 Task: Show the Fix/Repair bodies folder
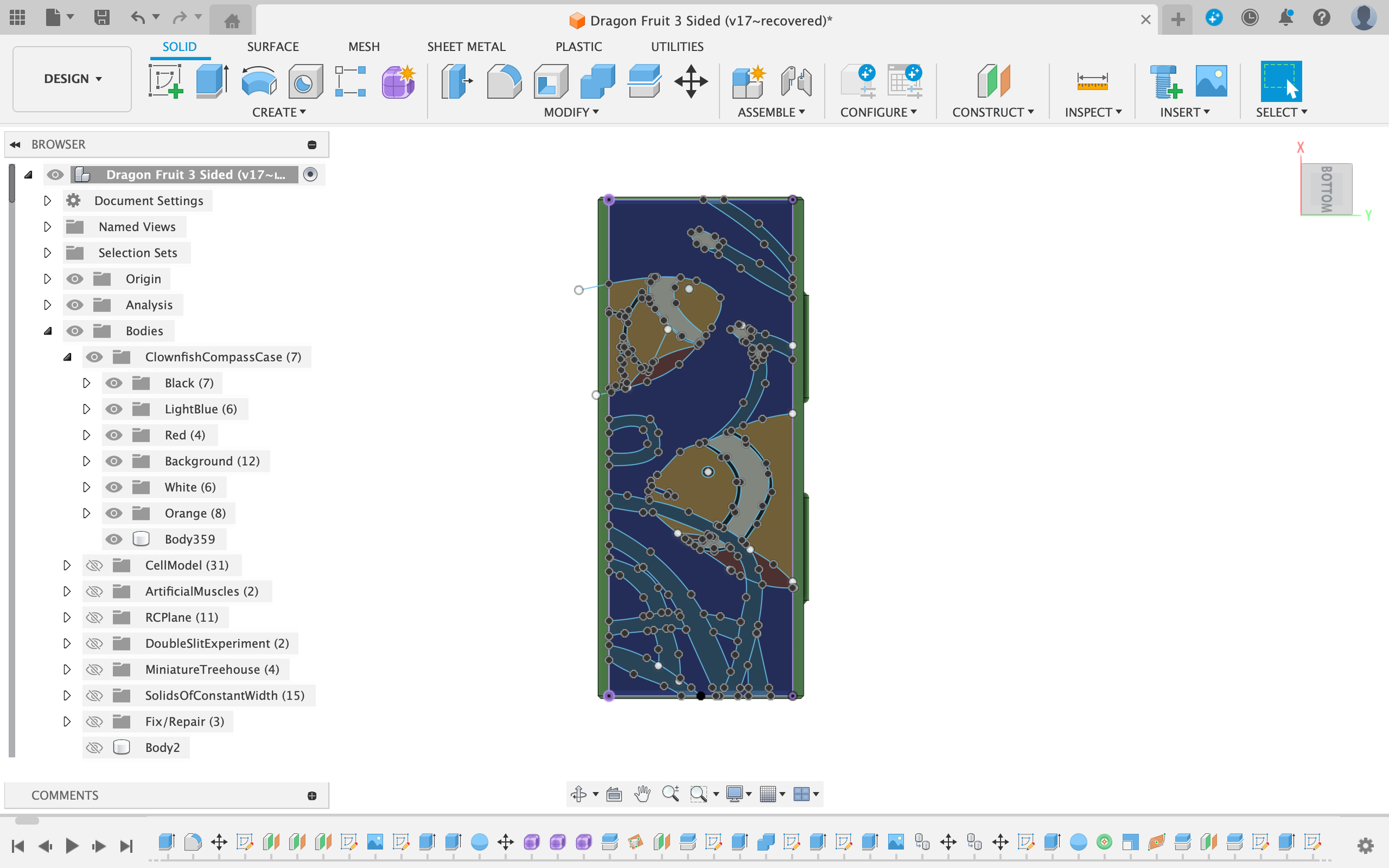[94, 722]
